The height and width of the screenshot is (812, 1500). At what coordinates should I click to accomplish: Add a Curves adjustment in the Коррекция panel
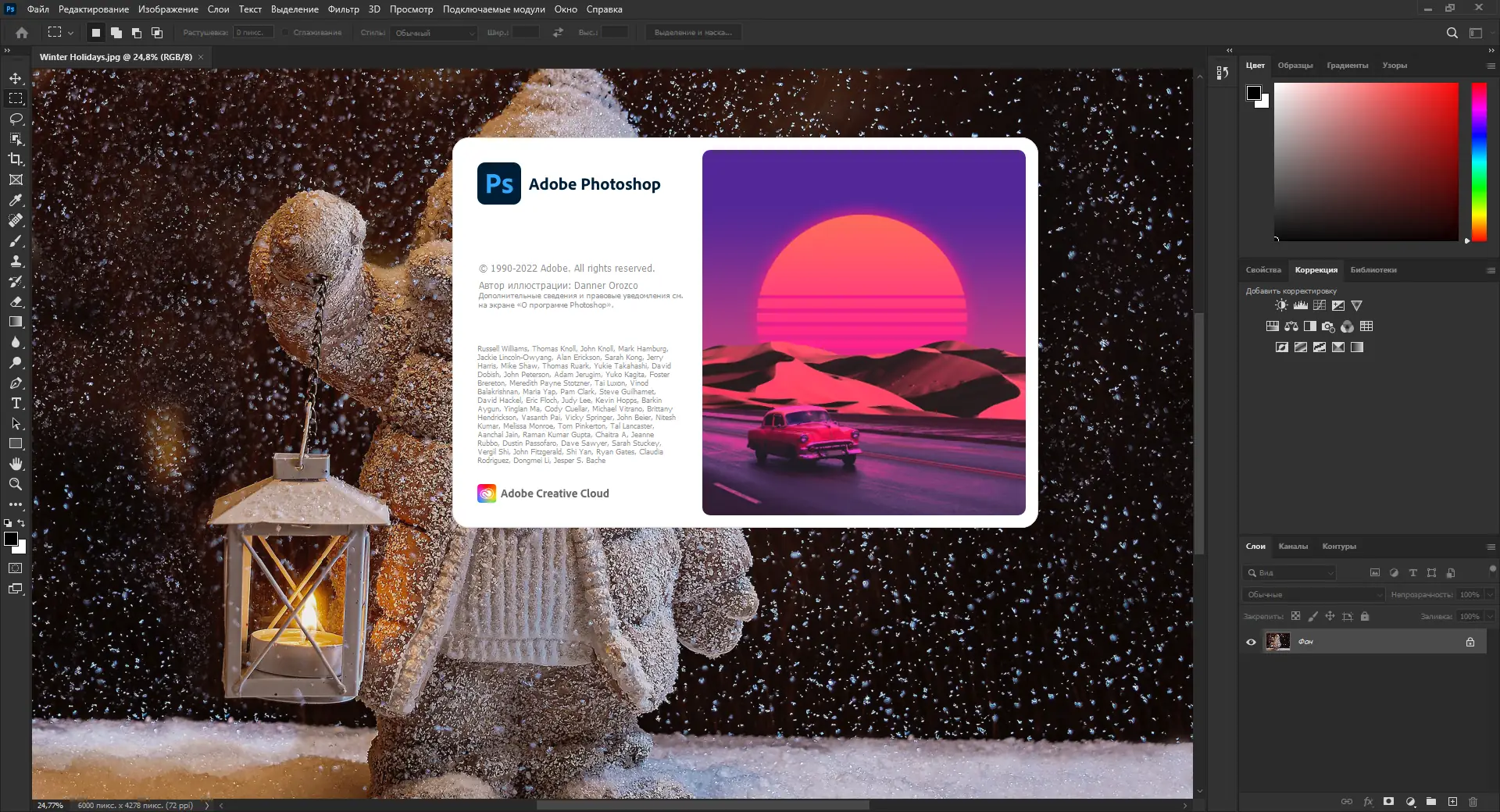[x=1320, y=305]
